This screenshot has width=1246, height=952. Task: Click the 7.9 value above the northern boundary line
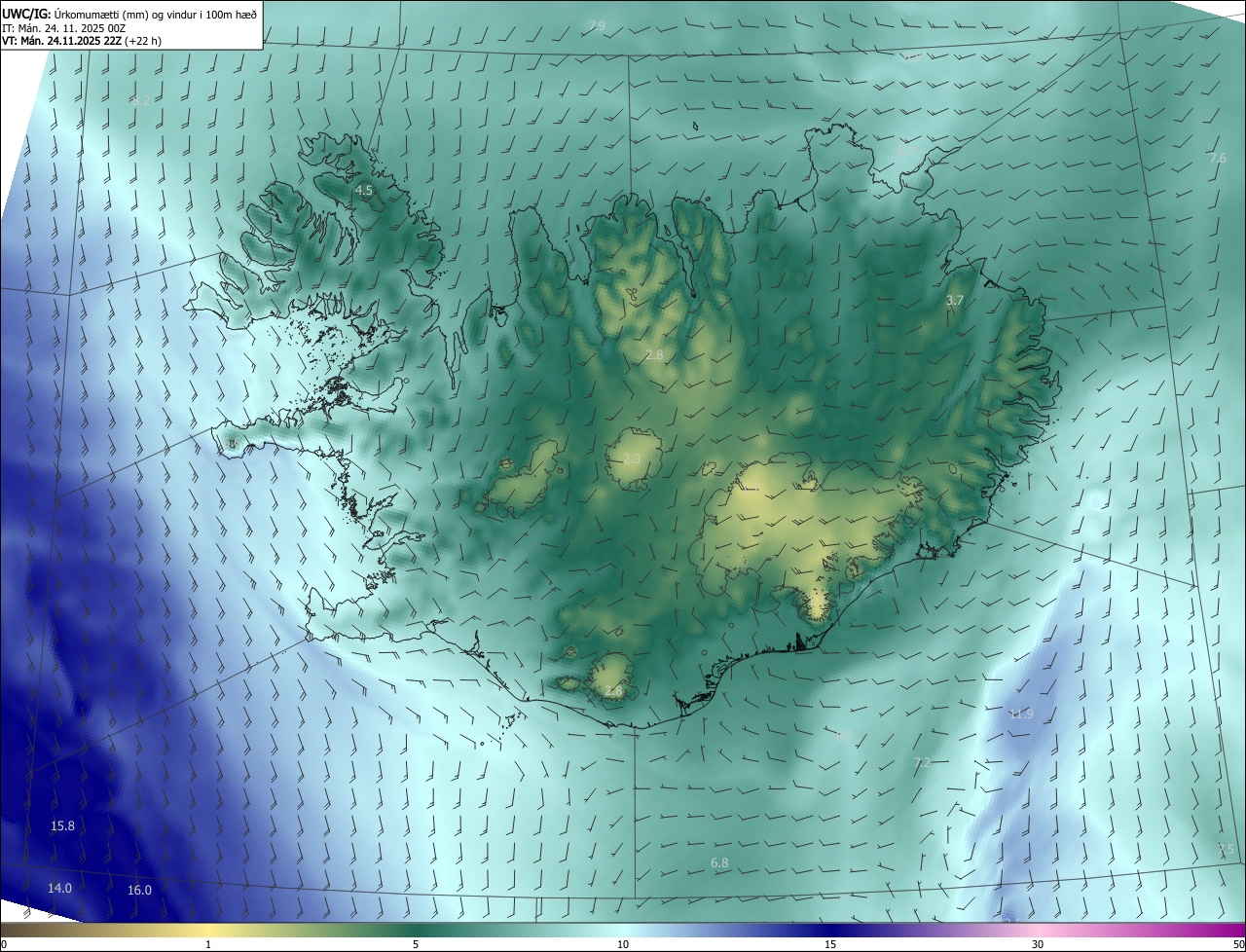pyautogui.click(x=597, y=25)
